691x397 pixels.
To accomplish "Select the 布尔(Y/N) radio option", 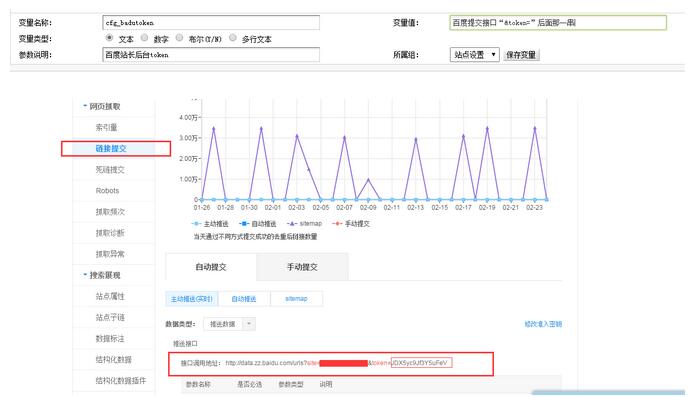I will (x=179, y=38).
